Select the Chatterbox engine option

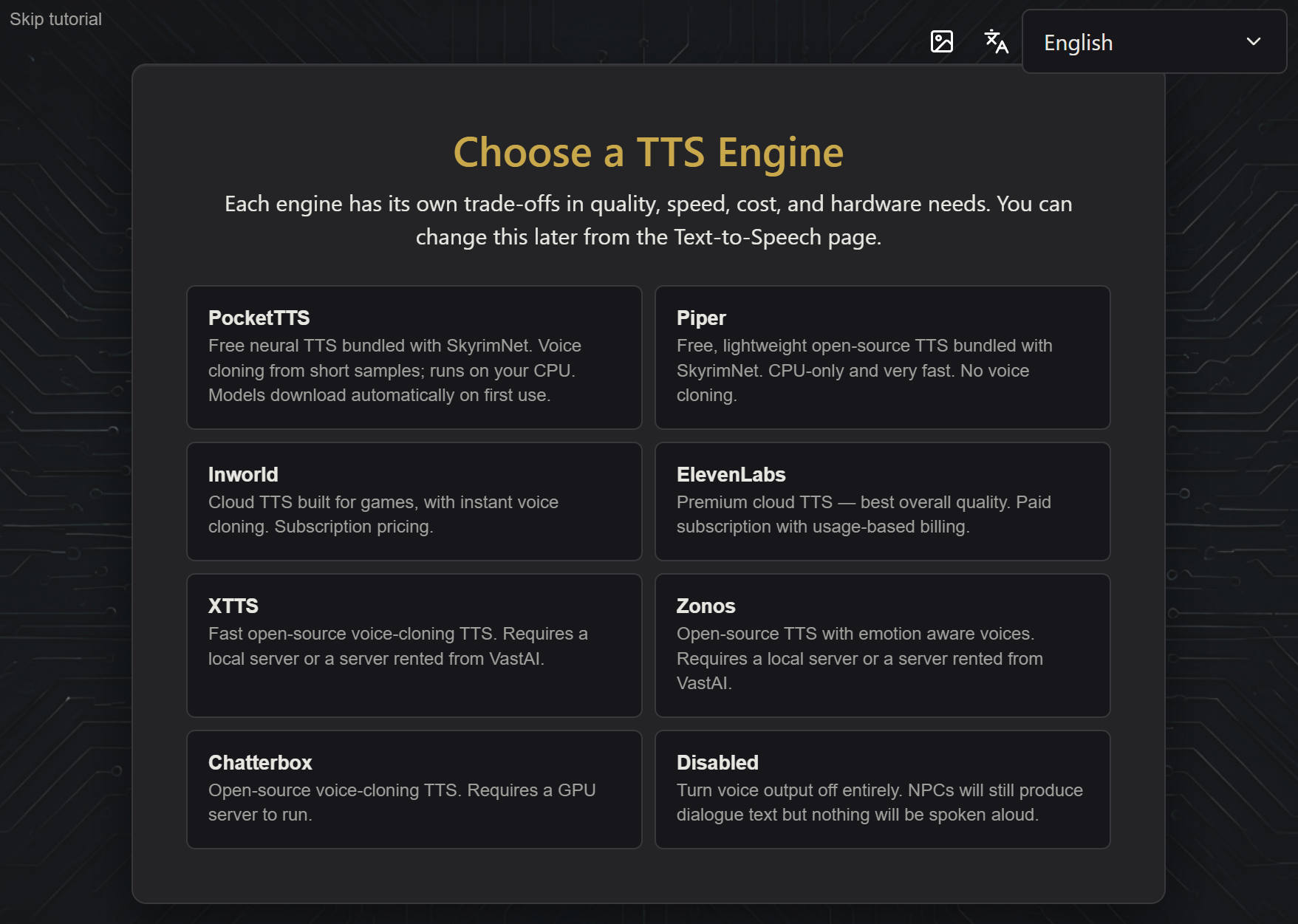point(414,790)
